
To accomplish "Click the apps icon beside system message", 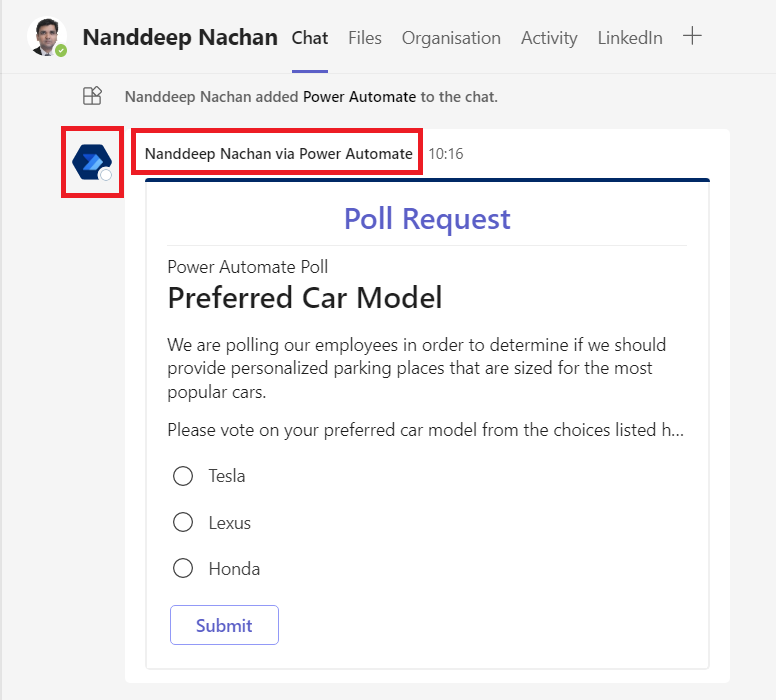I will (92, 96).
